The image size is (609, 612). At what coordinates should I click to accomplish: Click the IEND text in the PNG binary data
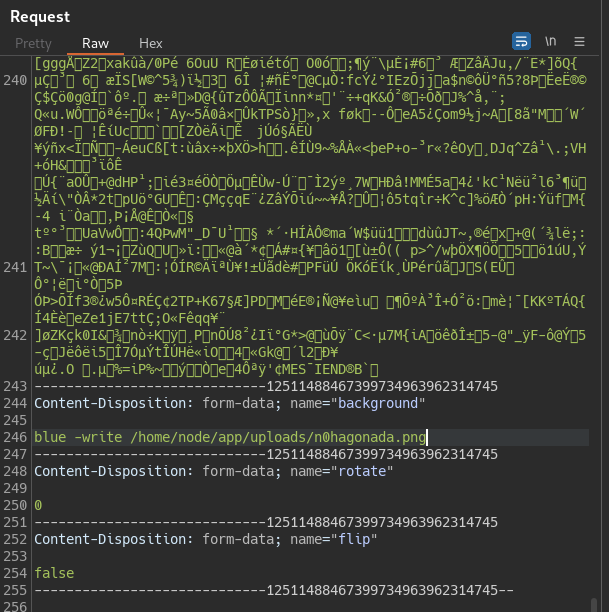pos(330,369)
